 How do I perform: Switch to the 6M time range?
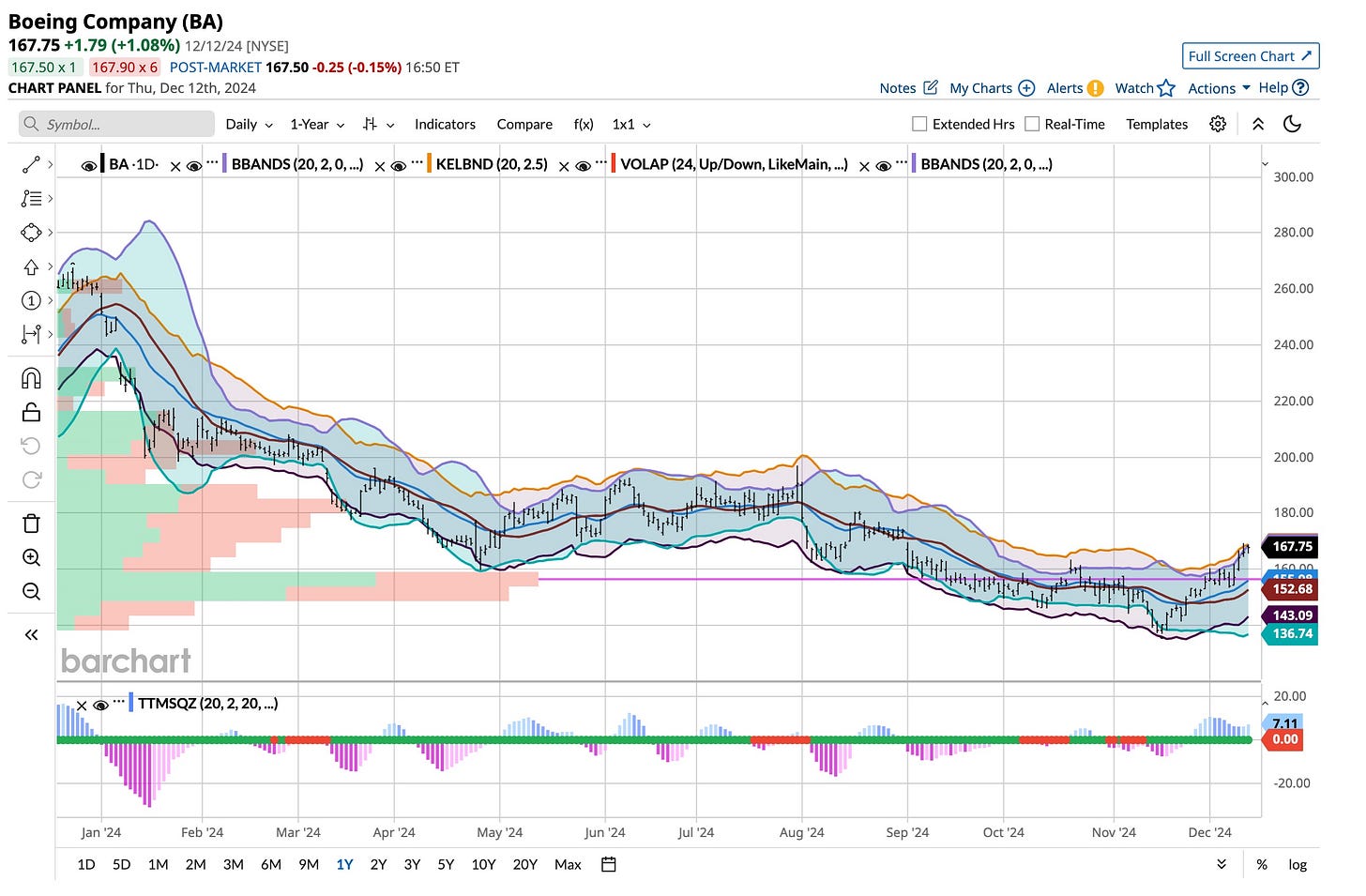coord(271,864)
